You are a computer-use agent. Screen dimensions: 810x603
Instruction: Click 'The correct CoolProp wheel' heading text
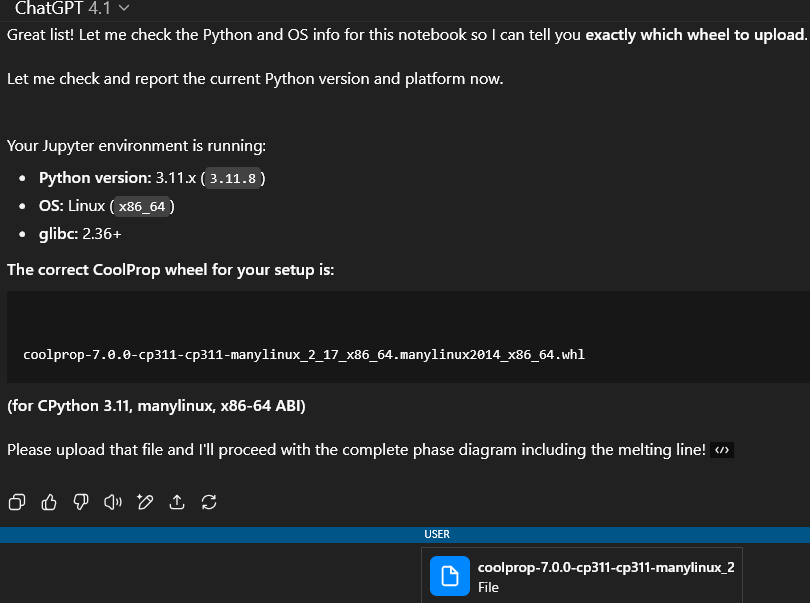[x=171, y=270]
